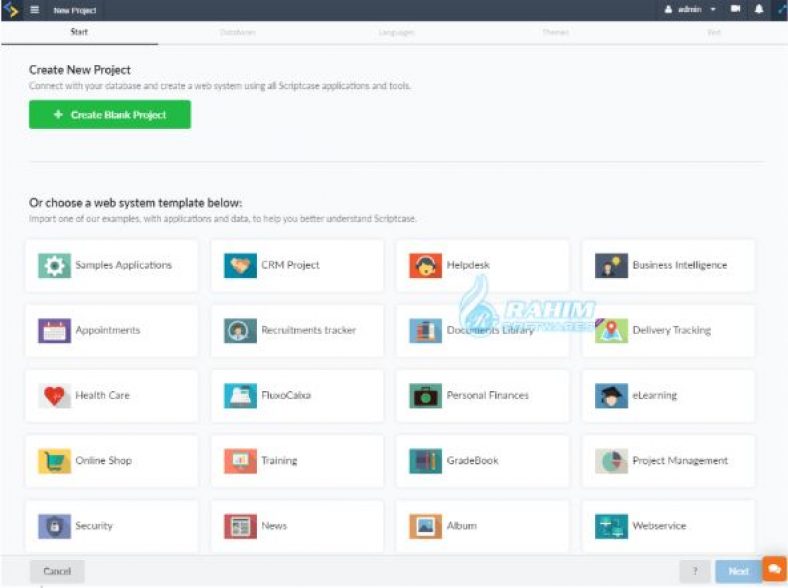Switch to the Database tab
Screen dimensions: 788x588
click(237, 32)
